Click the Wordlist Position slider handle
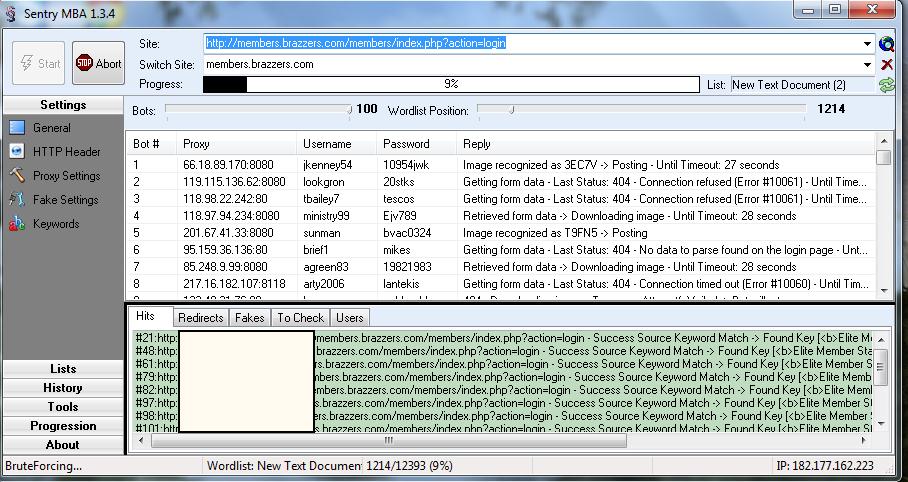The height and width of the screenshot is (482, 908). click(511, 109)
